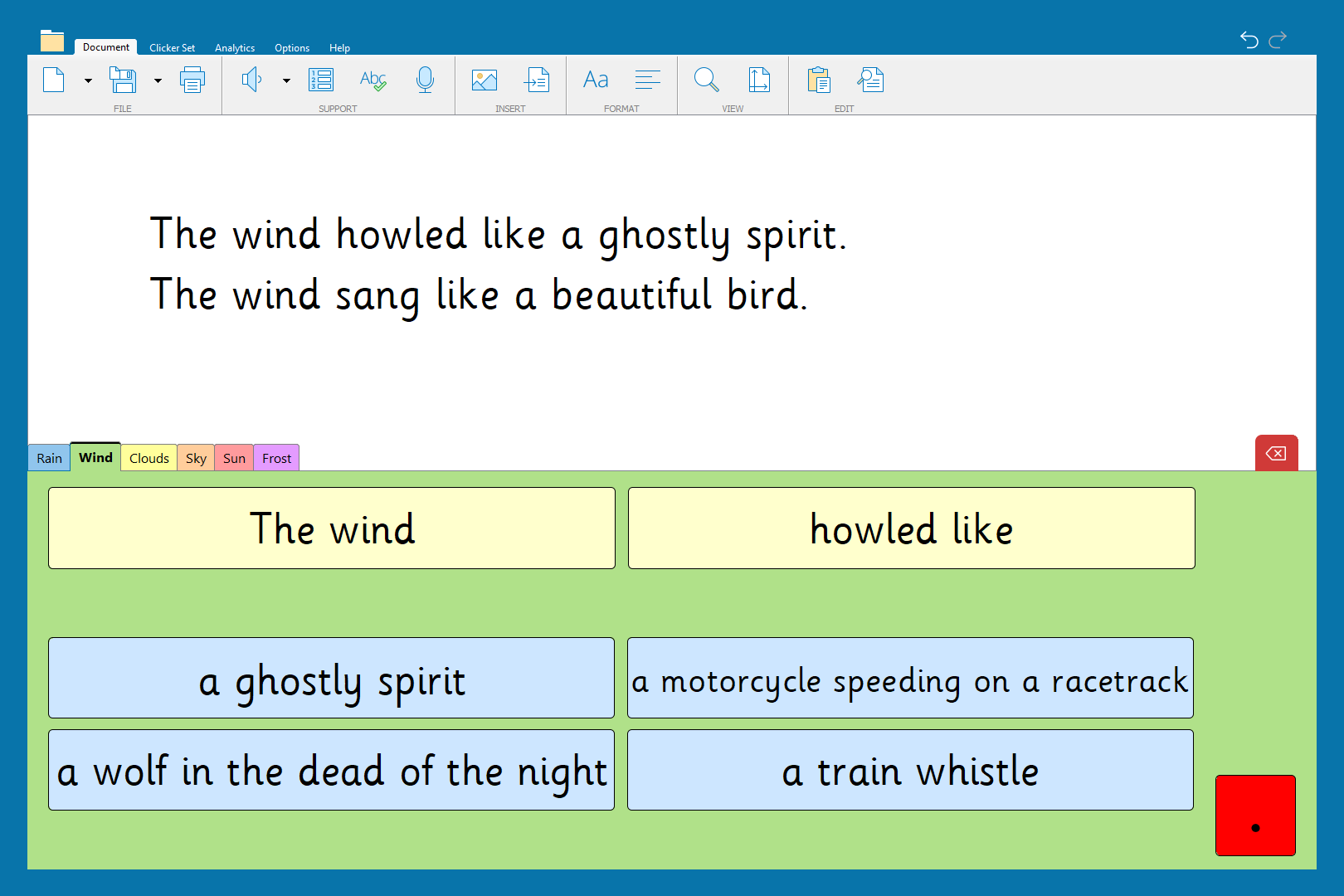Click the 'a train whistle' cell
Viewport: 1344px width, 896px height.
(910, 771)
